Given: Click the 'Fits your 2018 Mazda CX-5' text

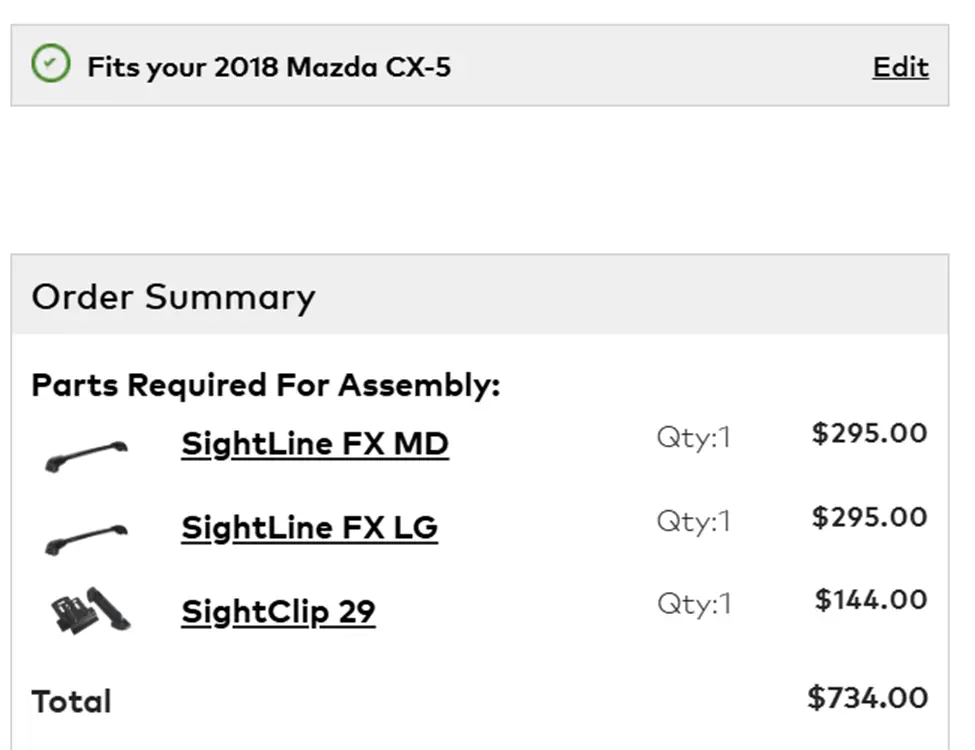Looking at the screenshot, I should [x=268, y=68].
